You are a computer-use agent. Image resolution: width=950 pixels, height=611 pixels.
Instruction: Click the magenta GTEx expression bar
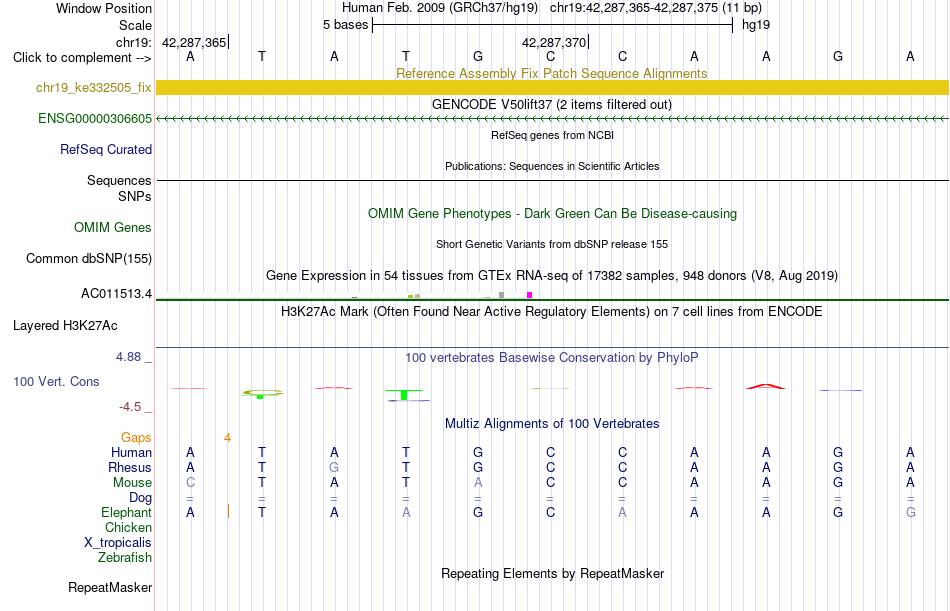click(x=530, y=295)
